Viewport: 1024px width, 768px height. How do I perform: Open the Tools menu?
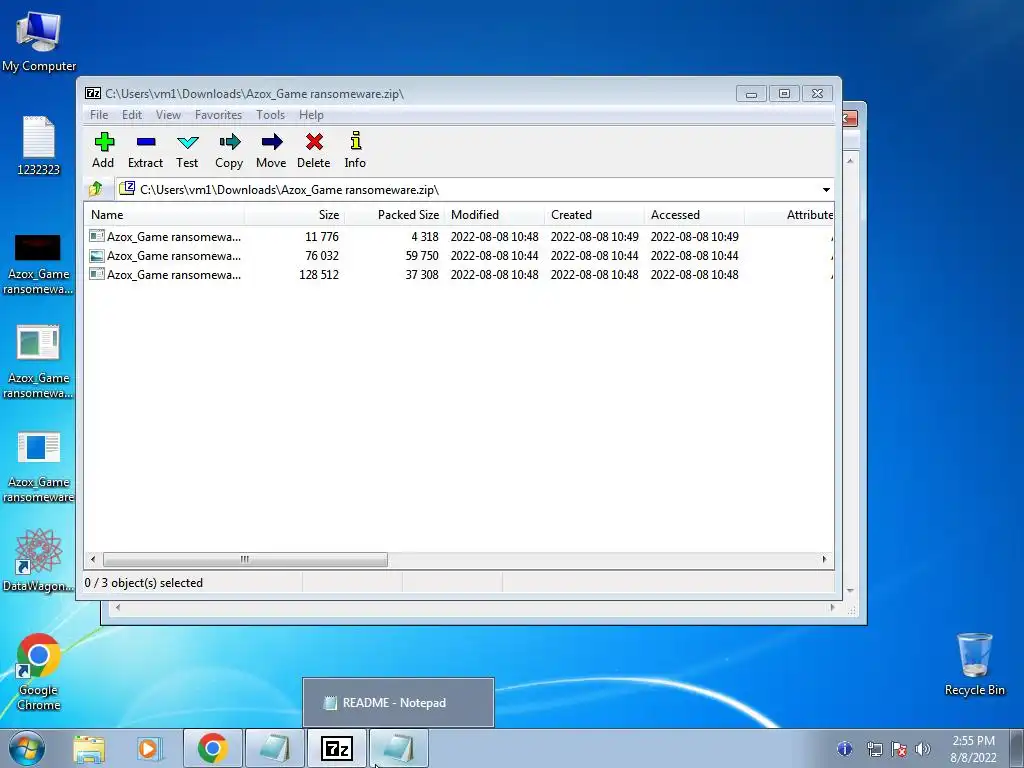click(x=270, y=115)
